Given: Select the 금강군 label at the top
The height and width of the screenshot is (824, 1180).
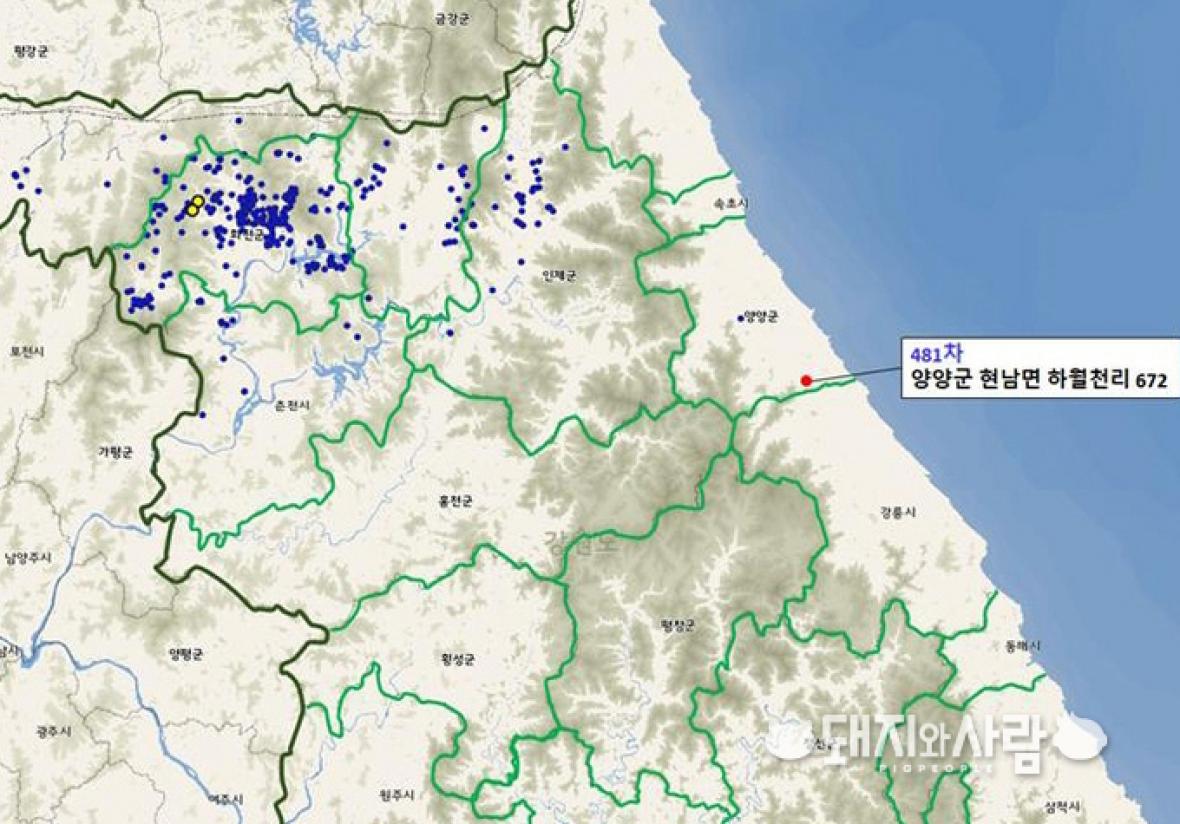Looking at the screenshot, I should tap(452, 20).
